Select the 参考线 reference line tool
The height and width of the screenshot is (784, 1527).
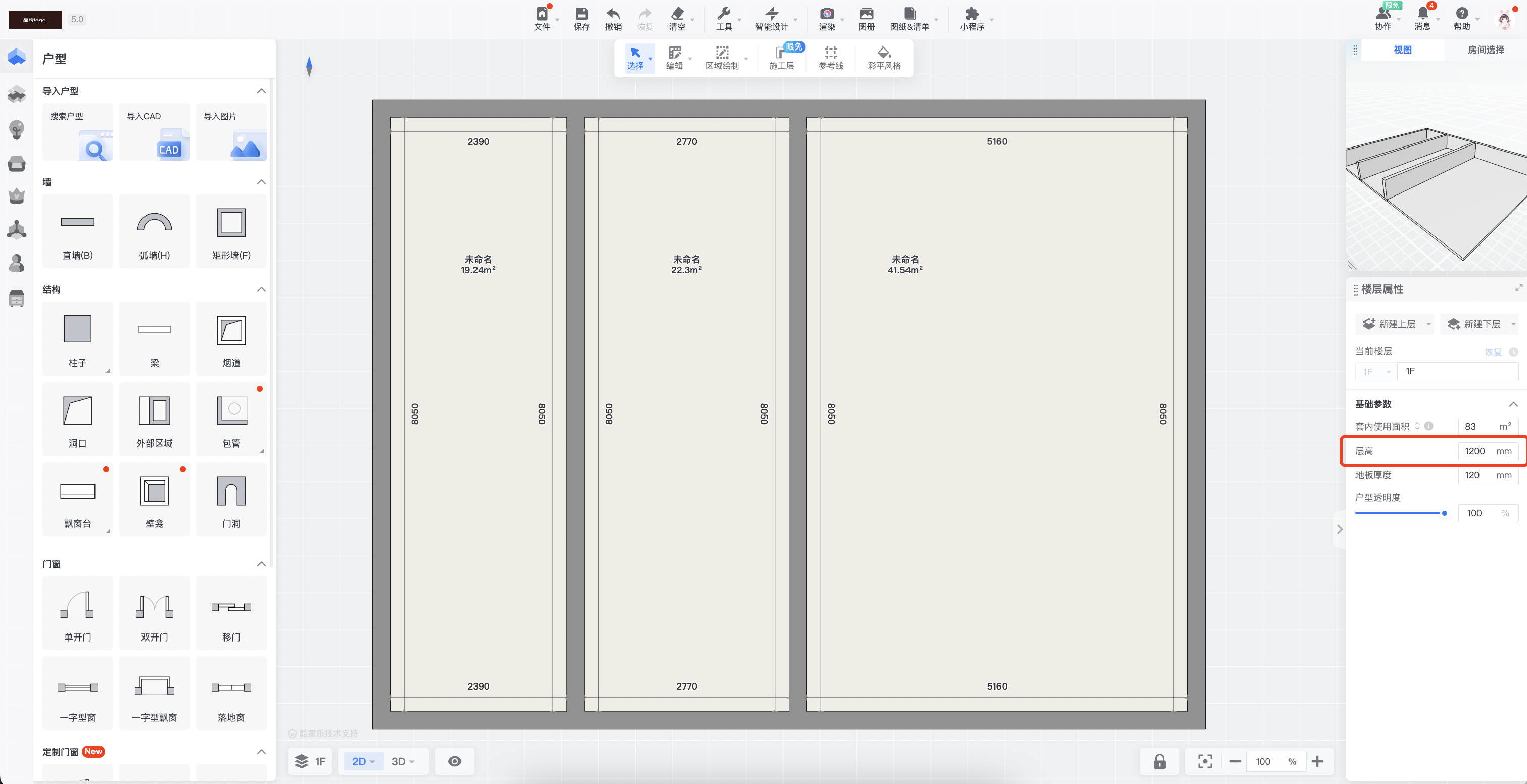831,58
